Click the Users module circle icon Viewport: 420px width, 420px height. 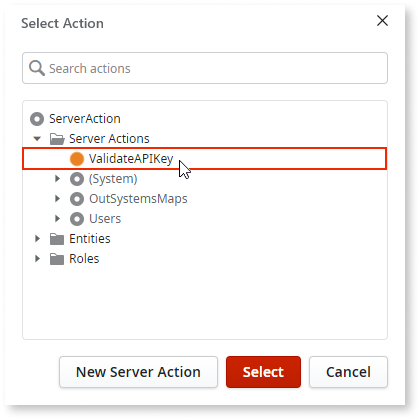(x=77, y=219)
